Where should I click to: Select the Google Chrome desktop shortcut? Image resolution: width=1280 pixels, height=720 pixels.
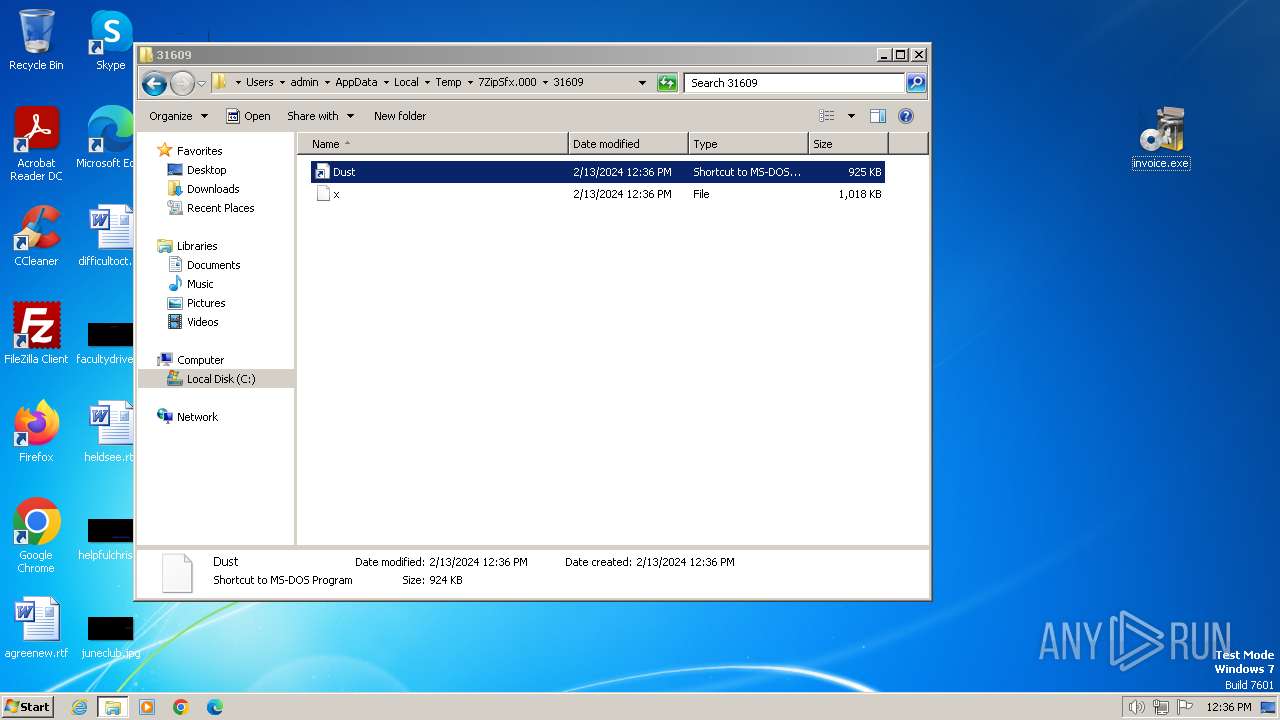(x=36, y=536)
